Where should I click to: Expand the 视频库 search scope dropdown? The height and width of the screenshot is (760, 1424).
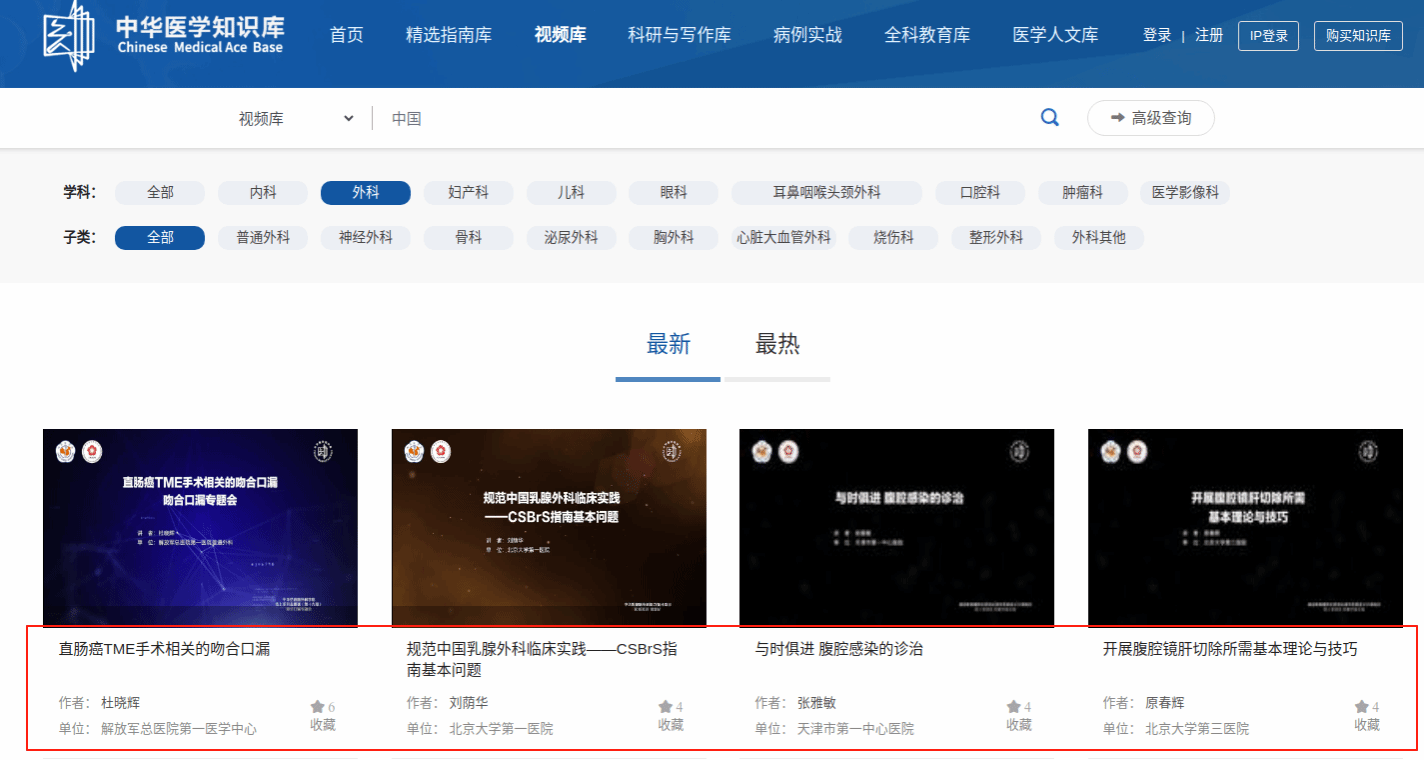tap(296, 118)
